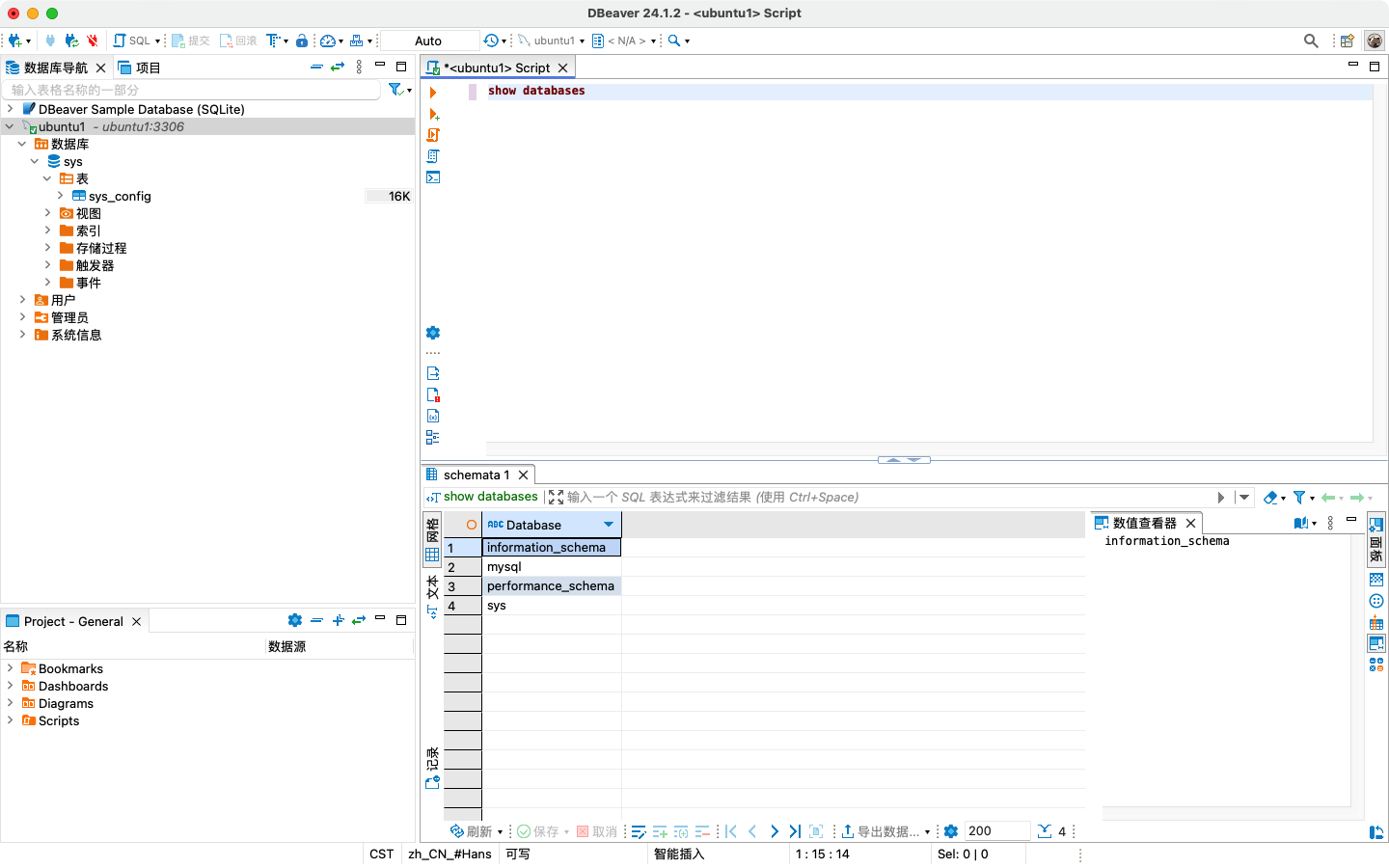1389x868 pixels.
Task: Click the eraser clear filters icon
Action: coord(1270,498)
